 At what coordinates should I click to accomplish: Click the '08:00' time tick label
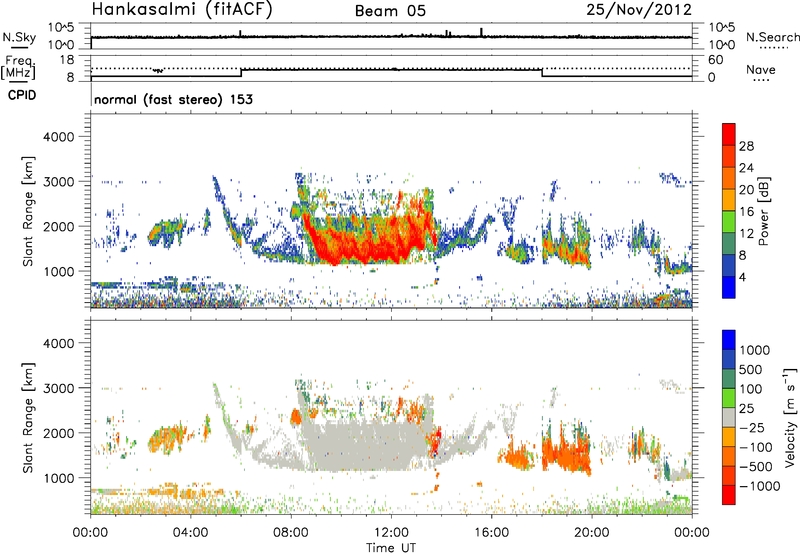[291, 533]
